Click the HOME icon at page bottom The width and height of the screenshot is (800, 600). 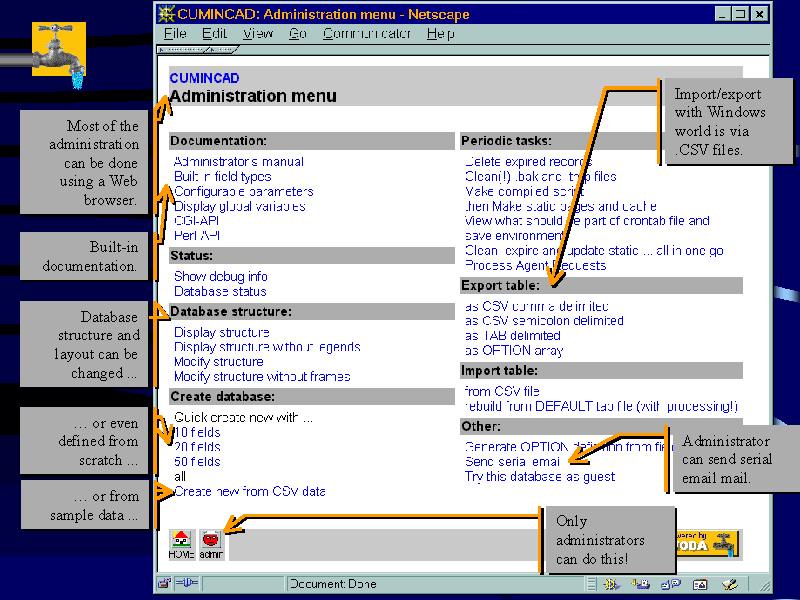tap(182, 543)
